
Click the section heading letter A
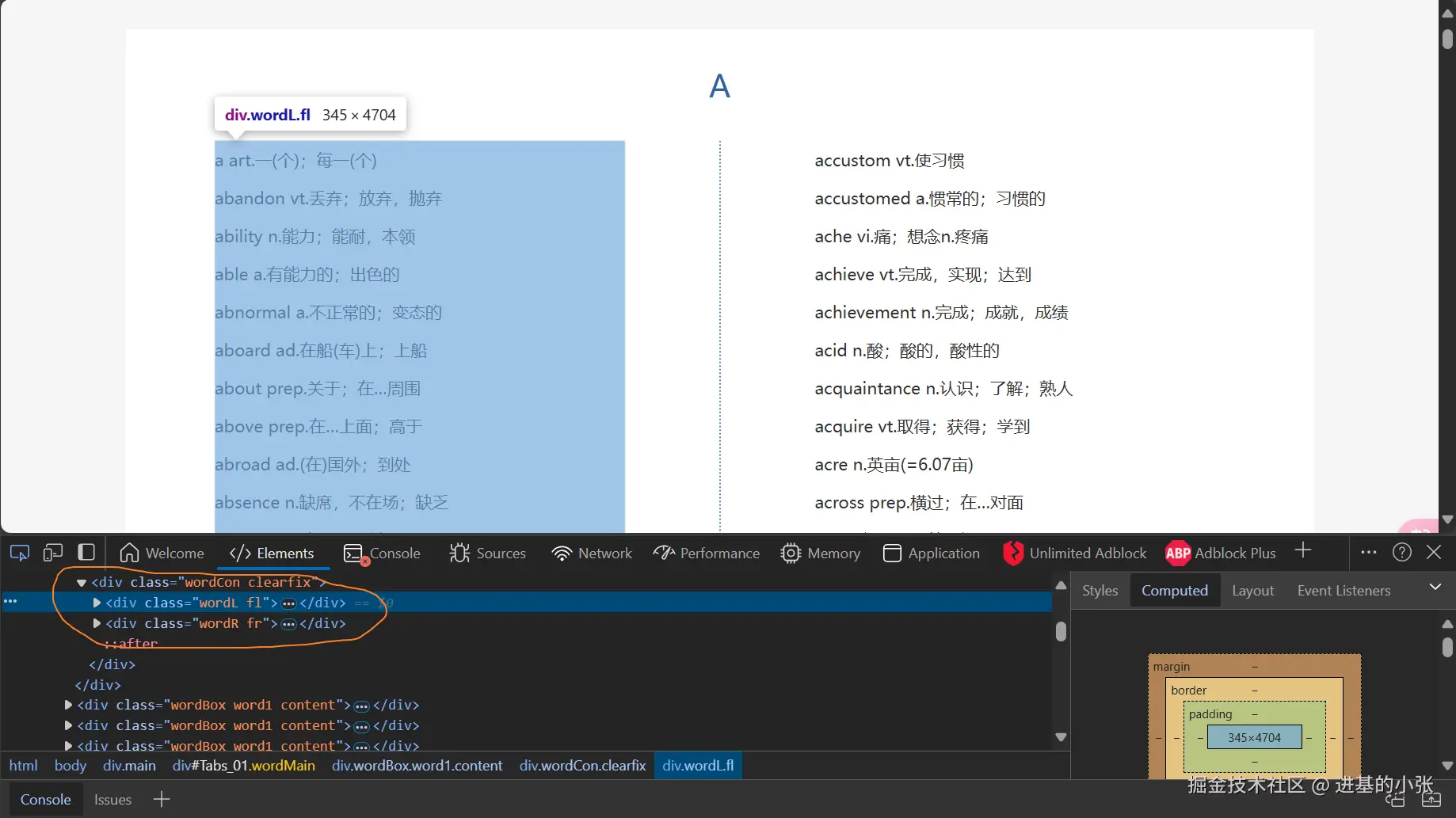719,86
